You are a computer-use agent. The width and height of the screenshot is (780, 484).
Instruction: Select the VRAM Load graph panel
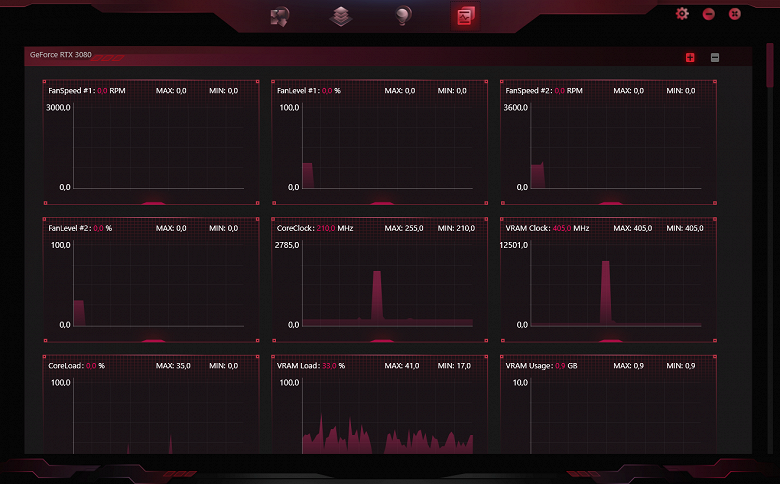click(380, 404)
